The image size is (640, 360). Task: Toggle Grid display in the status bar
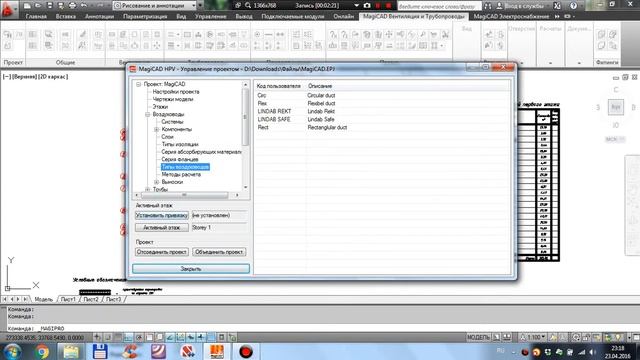click(x=118, y=337)
